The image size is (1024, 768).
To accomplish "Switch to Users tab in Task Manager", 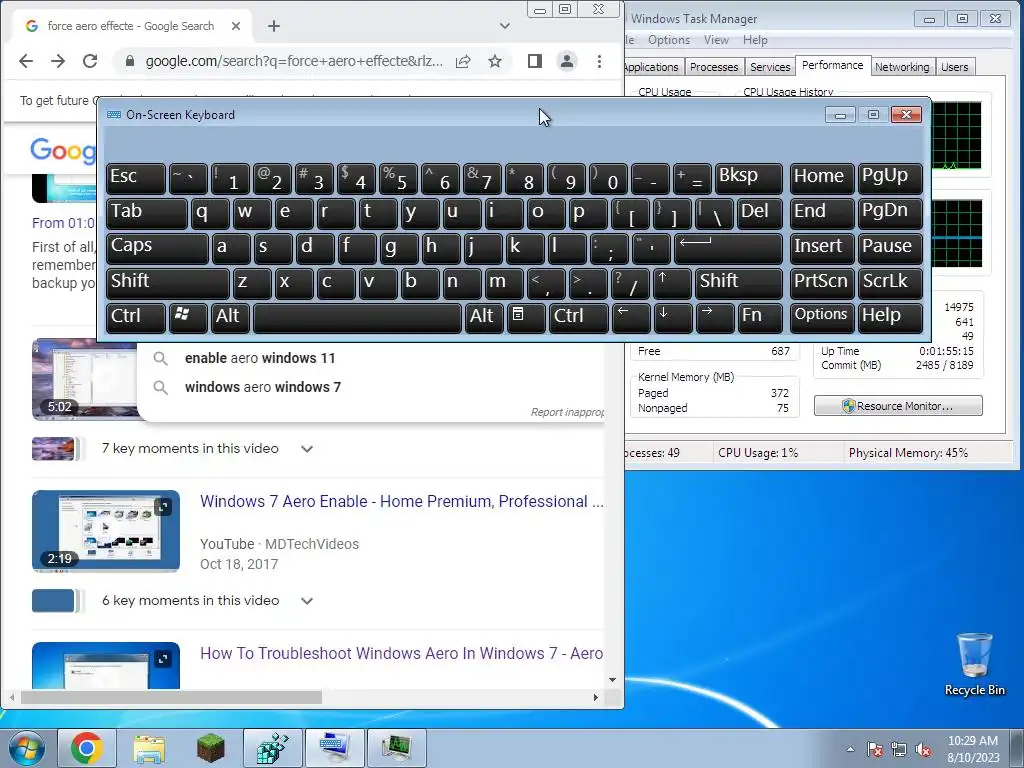I will [x=954, y=67].
